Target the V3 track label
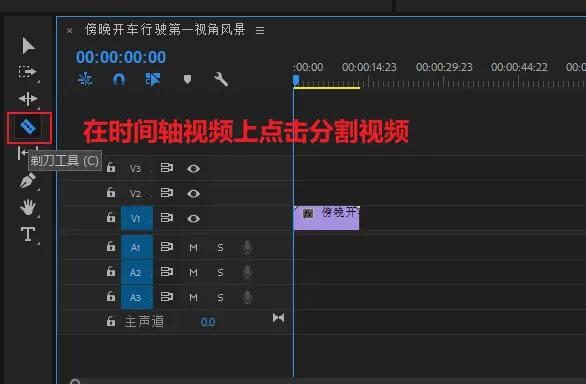This screenshot has width=586, height=384. (135, 169)
